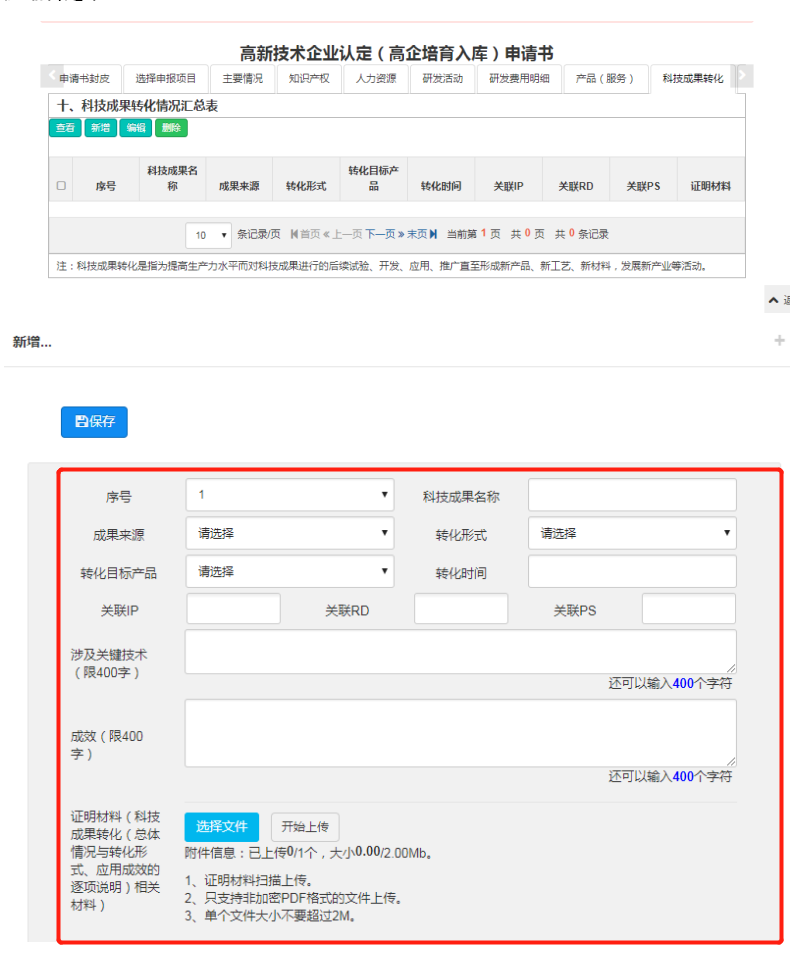Image resolution: width=803 pixels, height=960 pixels.
Task: Click 选择文件 to choose an upload file
Action: click(x=221, y=826)
